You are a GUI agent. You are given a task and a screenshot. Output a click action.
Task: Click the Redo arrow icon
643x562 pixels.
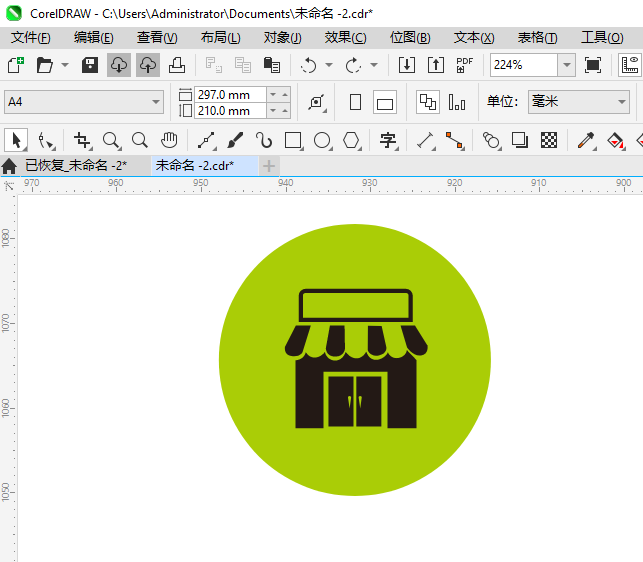tap(353, 65)
